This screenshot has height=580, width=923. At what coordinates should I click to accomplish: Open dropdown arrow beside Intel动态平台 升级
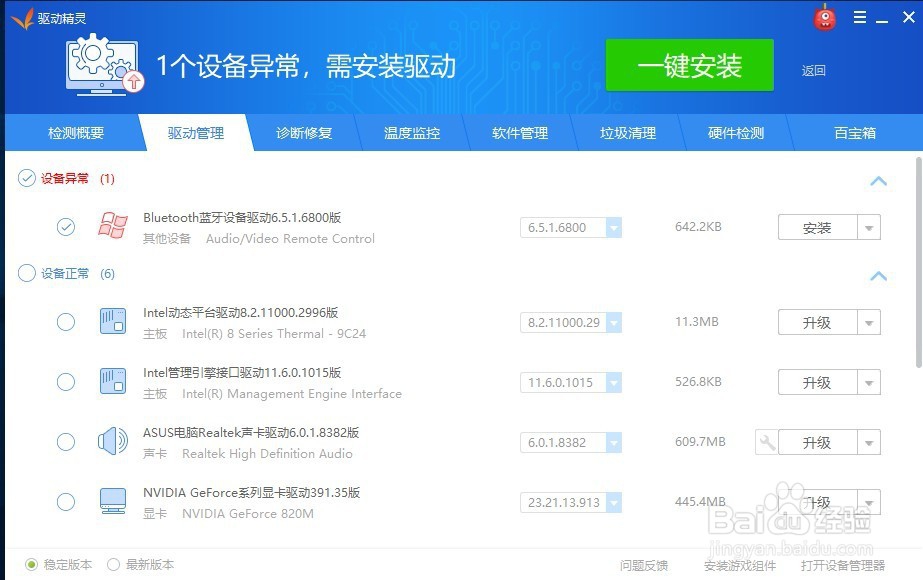pos(869,323)
